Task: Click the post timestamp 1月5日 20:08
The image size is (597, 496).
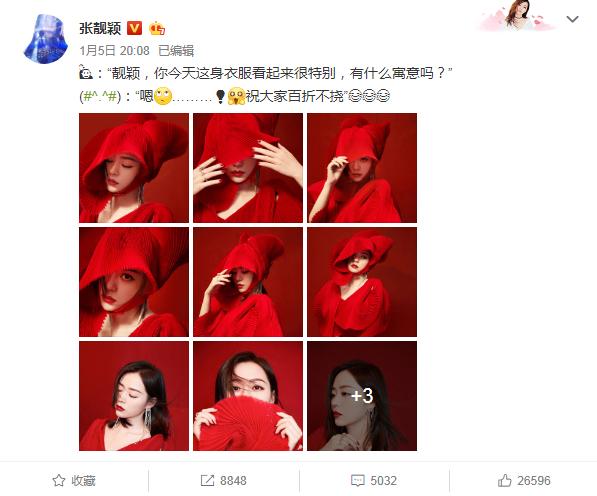Action: pyautogui.click(x=115, y=51)
